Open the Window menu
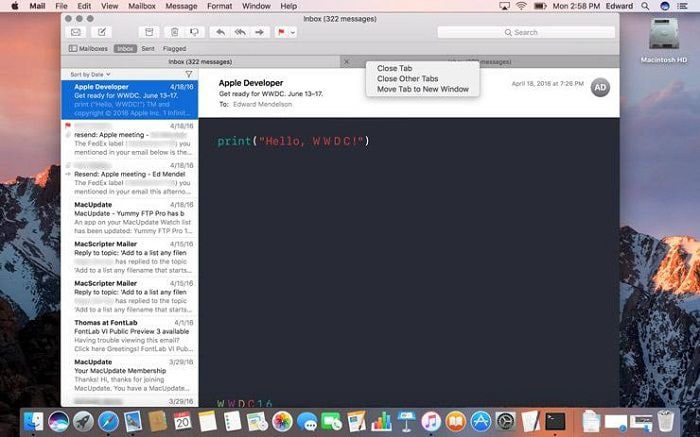The image size is (700, 437). pos(256,6)
